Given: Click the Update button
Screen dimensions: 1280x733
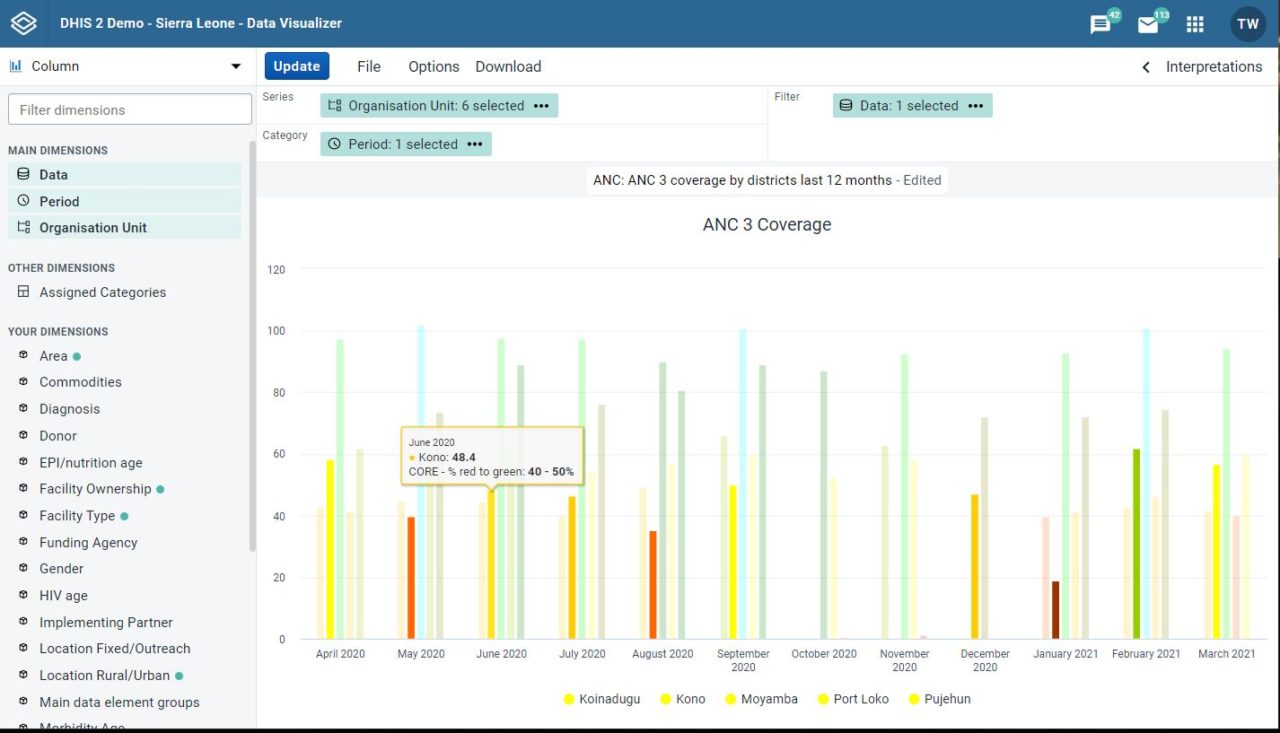Looking at the screenshot, I should tap(296, 65).
